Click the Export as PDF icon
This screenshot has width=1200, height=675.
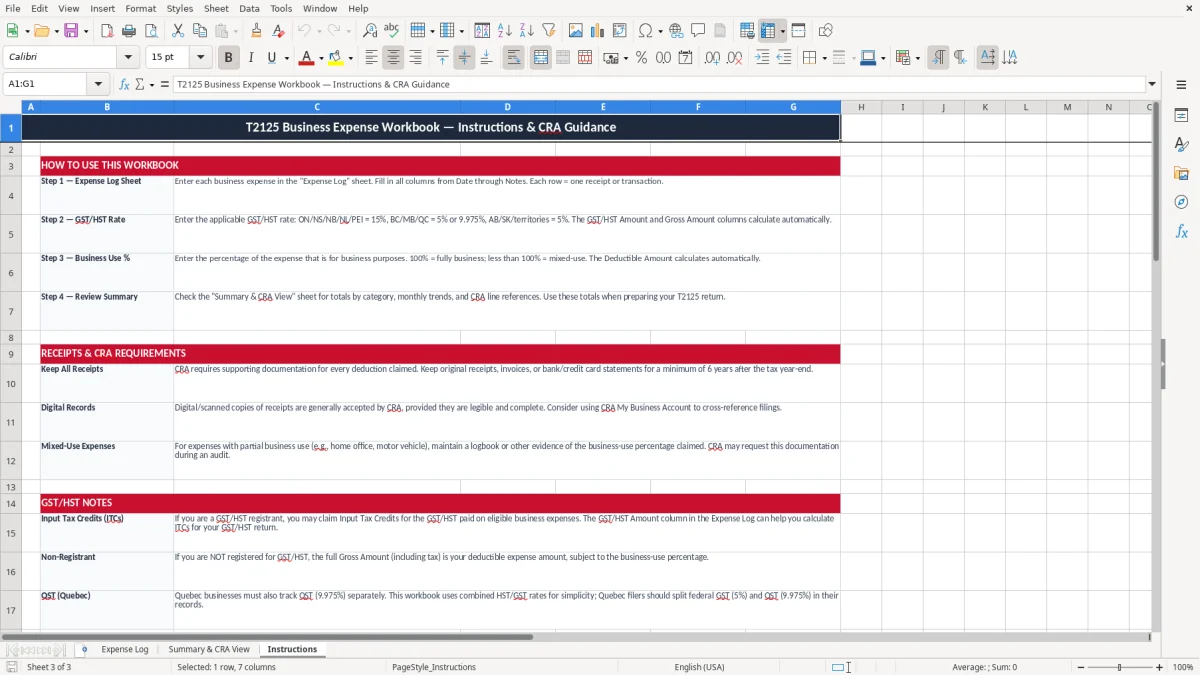click(x=107, y=31)
